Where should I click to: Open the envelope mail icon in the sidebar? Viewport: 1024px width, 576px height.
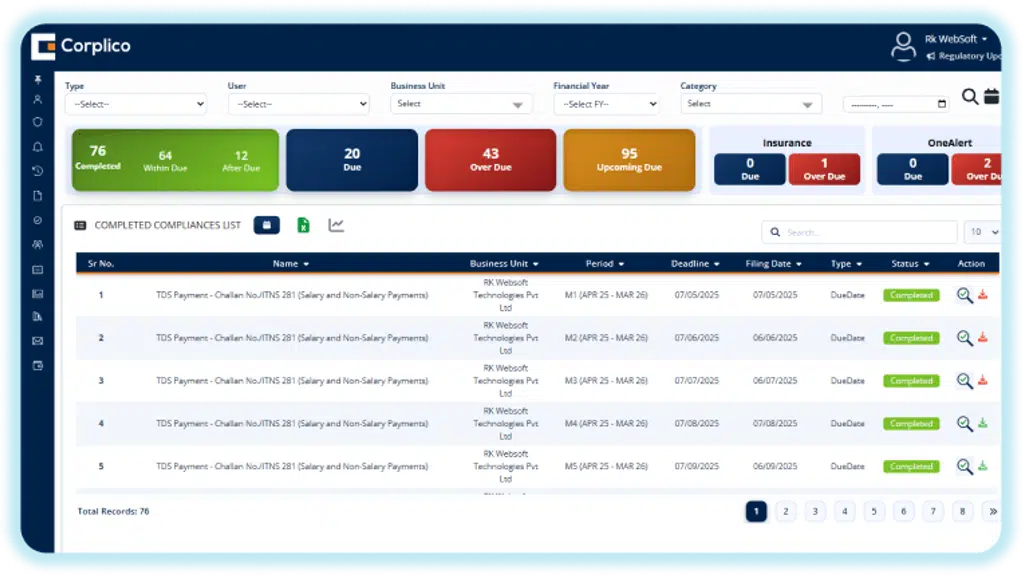click(38, 341)
